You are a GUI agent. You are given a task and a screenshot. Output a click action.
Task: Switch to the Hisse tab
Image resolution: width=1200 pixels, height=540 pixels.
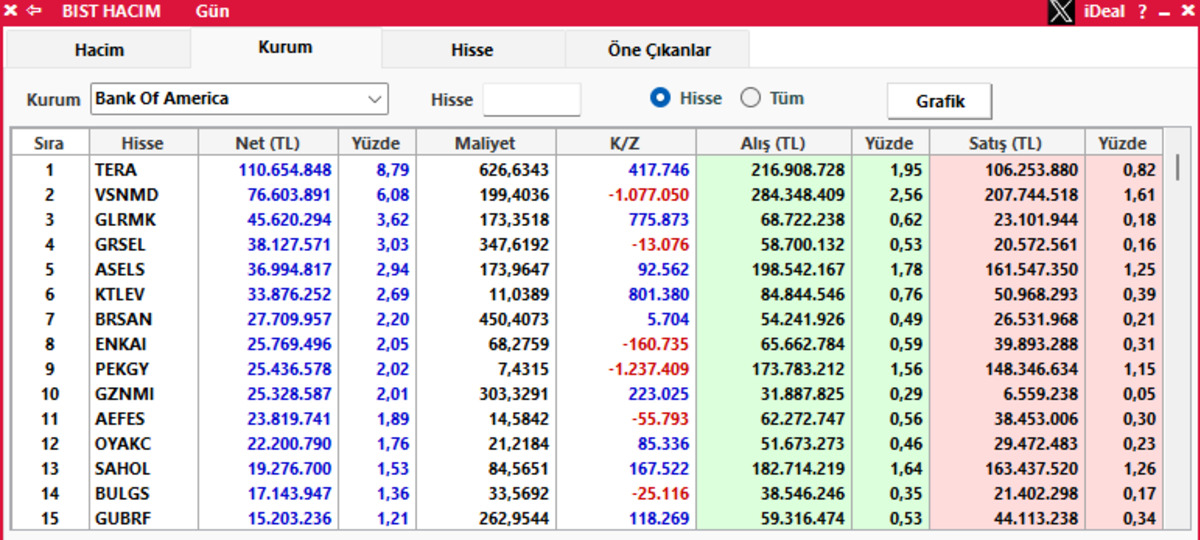coord(472,50)
